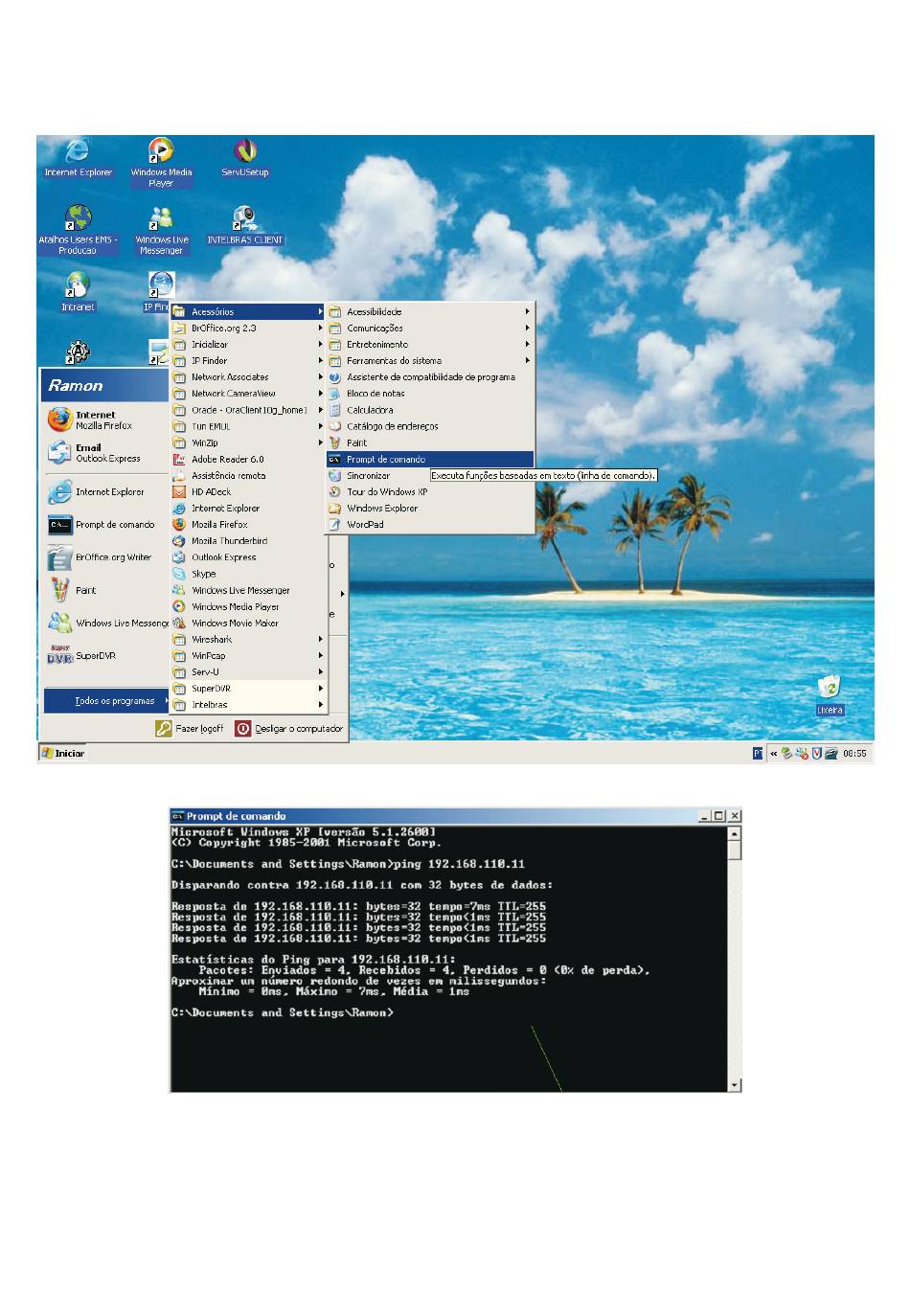Choose the highlighted Prompt de comando in Acessórios
The image size is (910, 1316).
[430, 459]
